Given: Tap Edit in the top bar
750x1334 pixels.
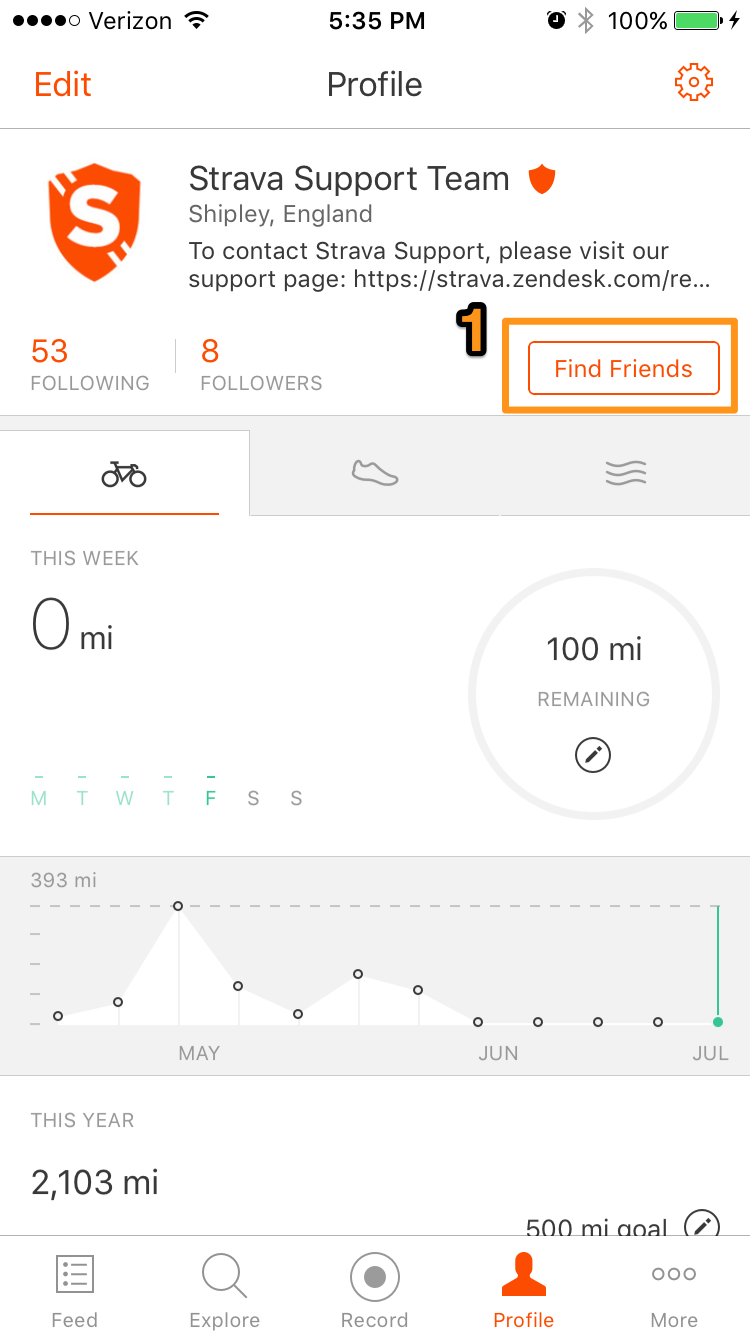Looking at the screenshot, I should click(63, 84).
